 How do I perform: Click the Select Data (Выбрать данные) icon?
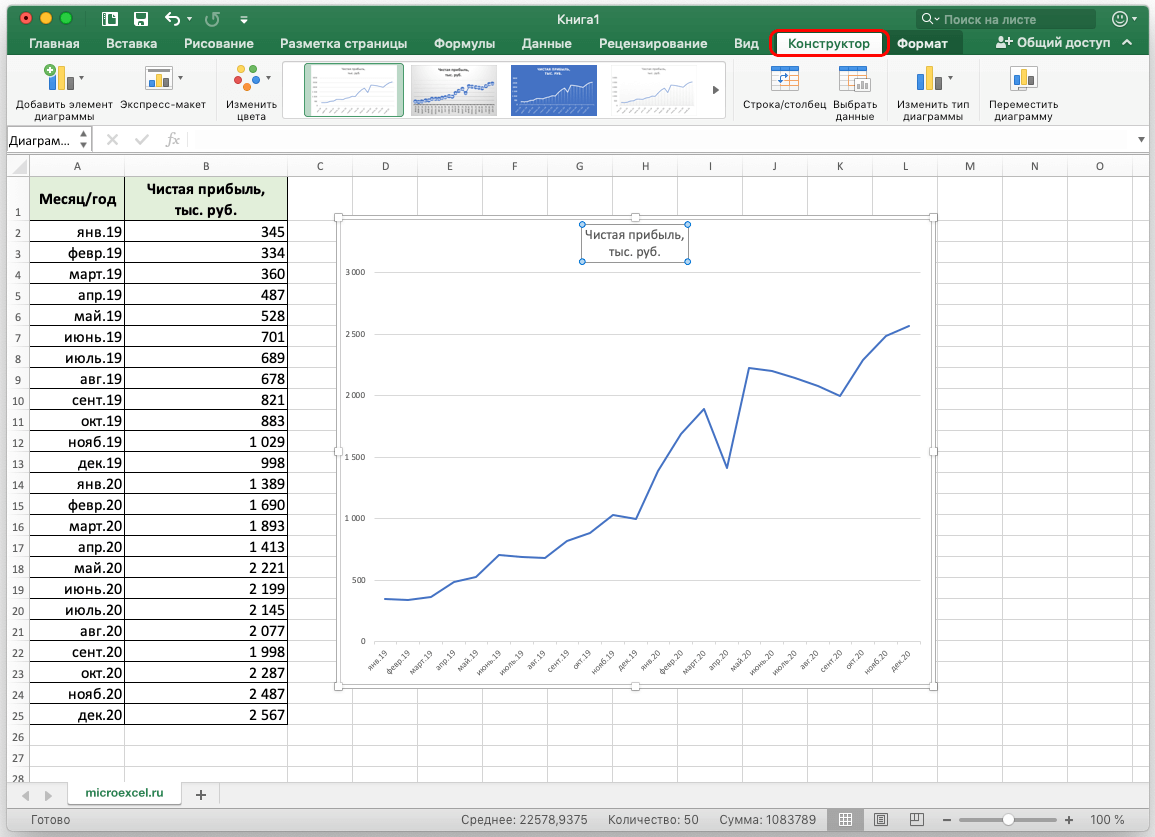(x=854, y=79)
